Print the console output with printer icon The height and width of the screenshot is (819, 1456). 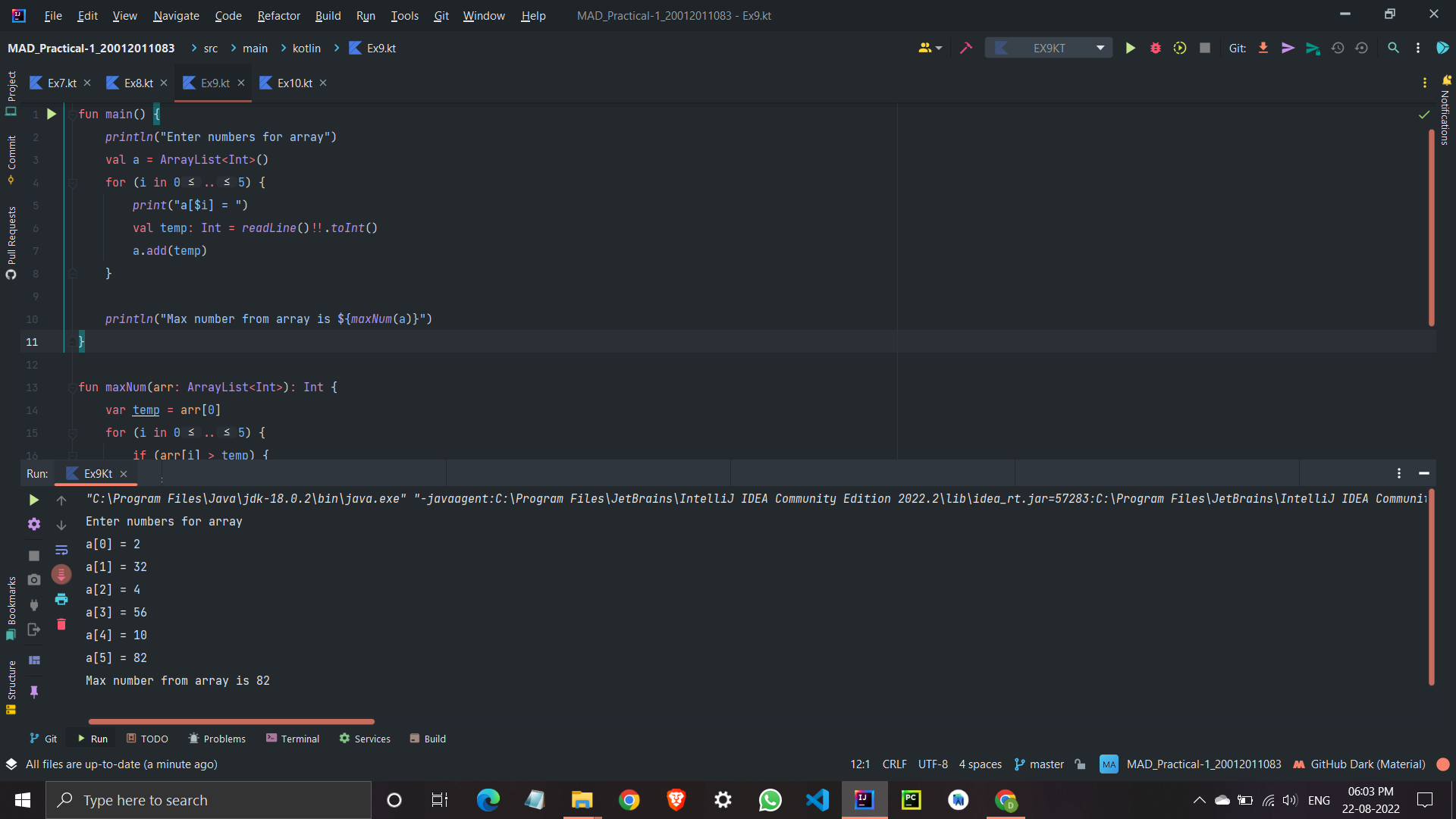(x=61, y=599)
